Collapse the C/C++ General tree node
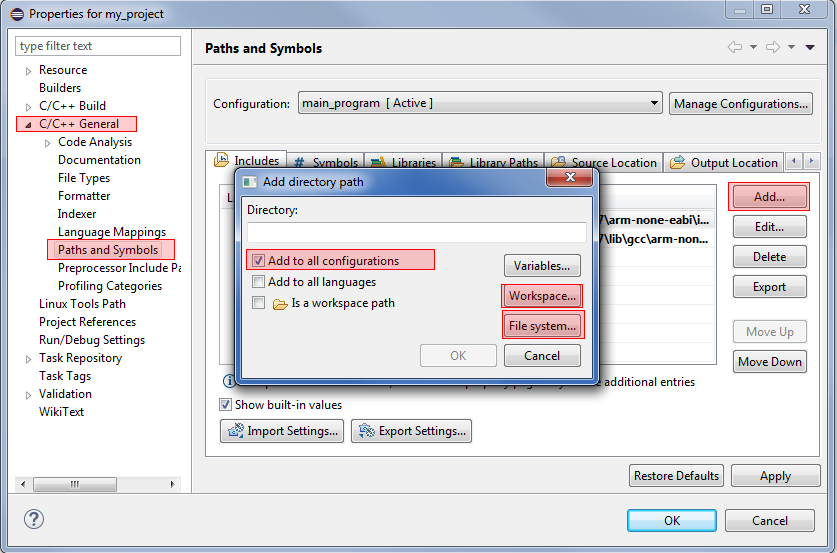837x553 pixels. pyautogui.click(x=28, y=125)
